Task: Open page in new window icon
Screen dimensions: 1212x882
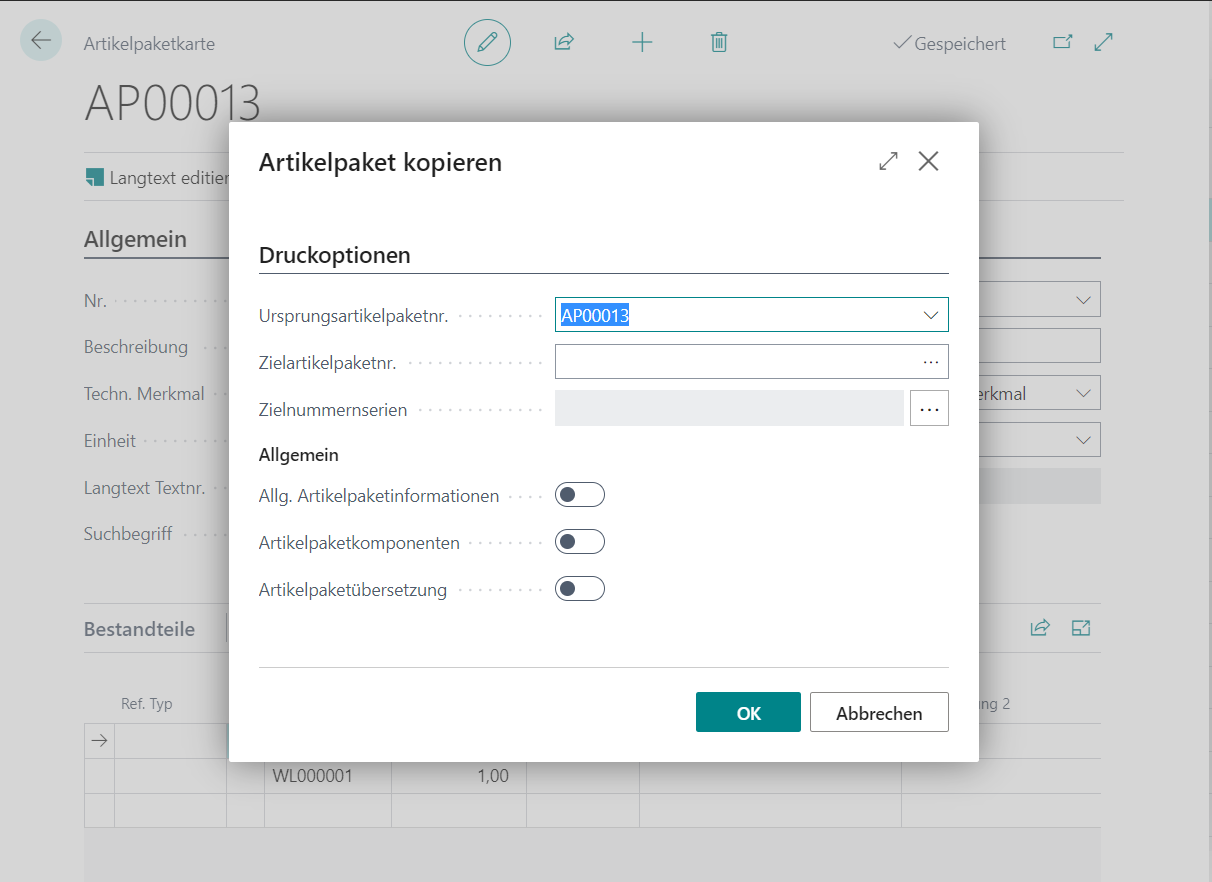Action: coord(1062,42)
